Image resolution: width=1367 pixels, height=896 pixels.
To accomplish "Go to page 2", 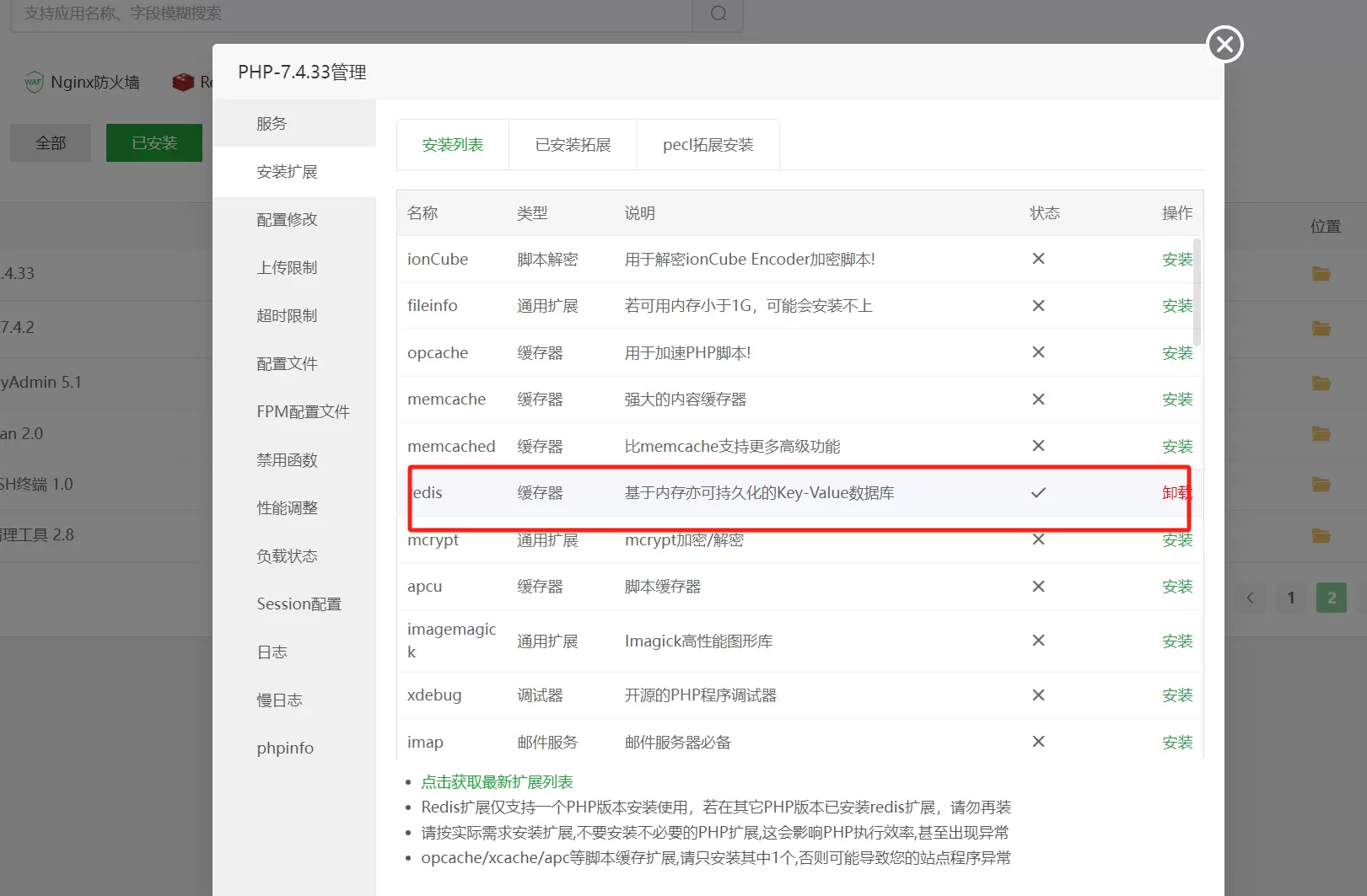I will 1332,598.
